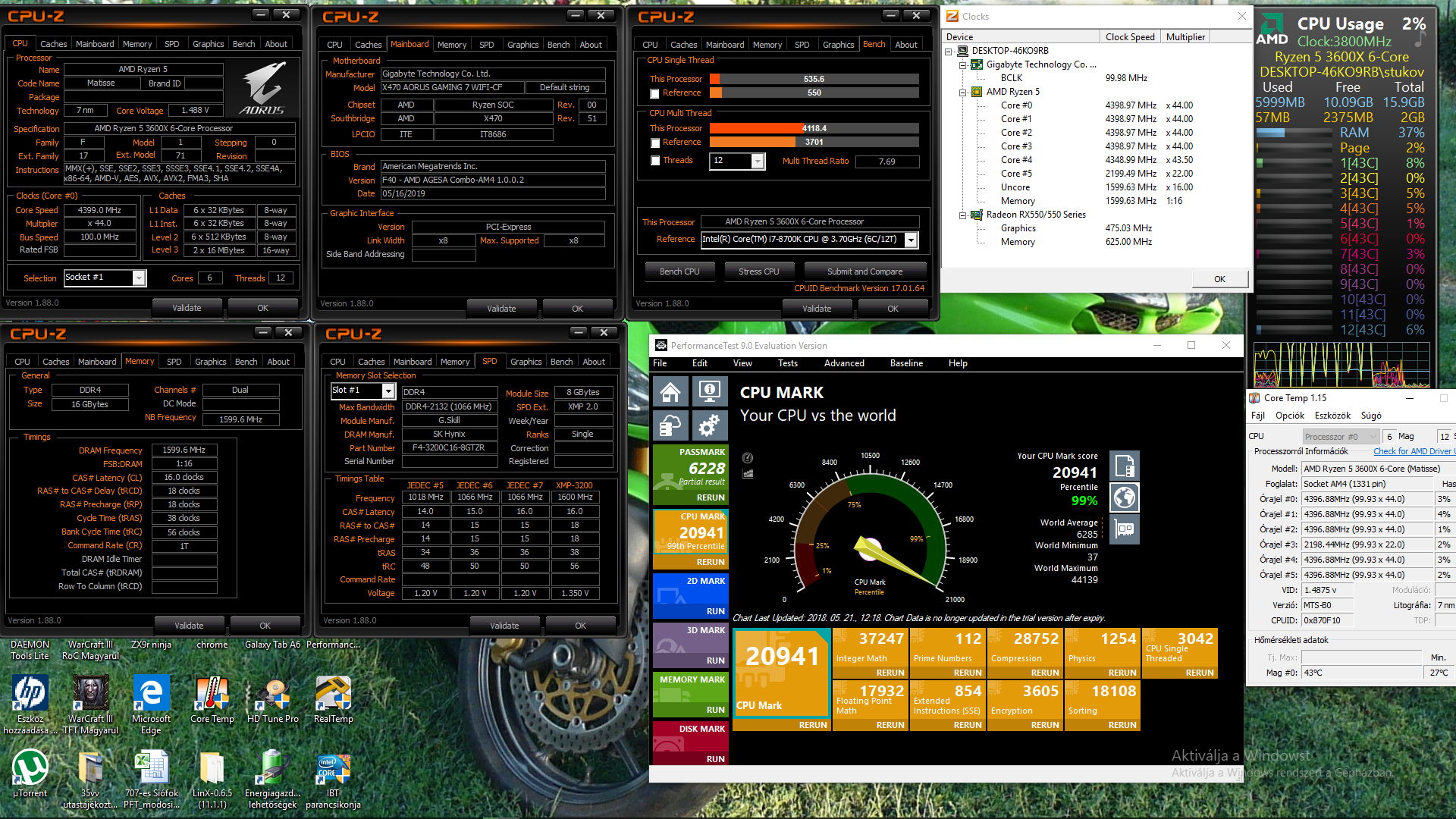Switch to distribution chart view icon

748,474
